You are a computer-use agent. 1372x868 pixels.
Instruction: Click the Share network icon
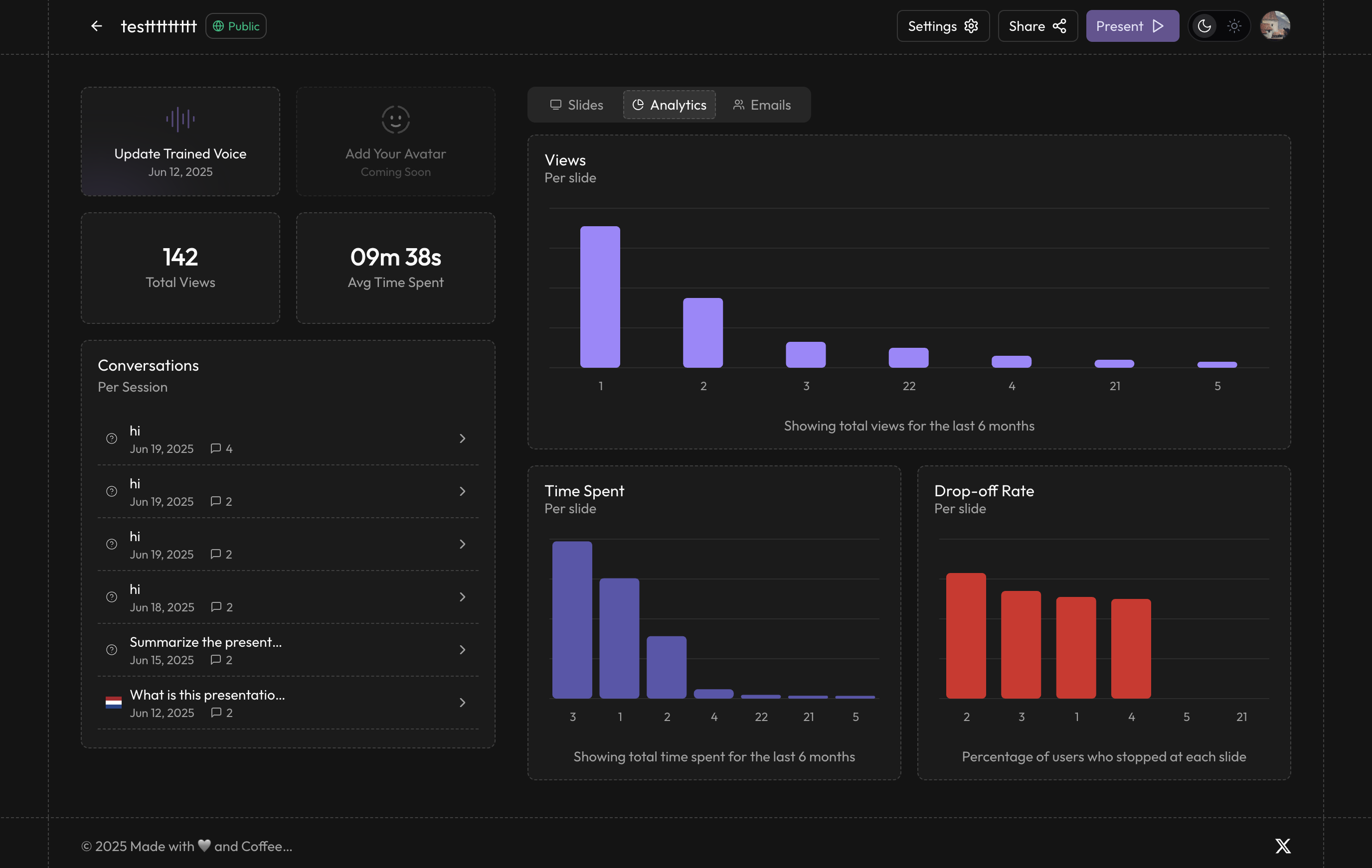click(x=1059, y=26)
